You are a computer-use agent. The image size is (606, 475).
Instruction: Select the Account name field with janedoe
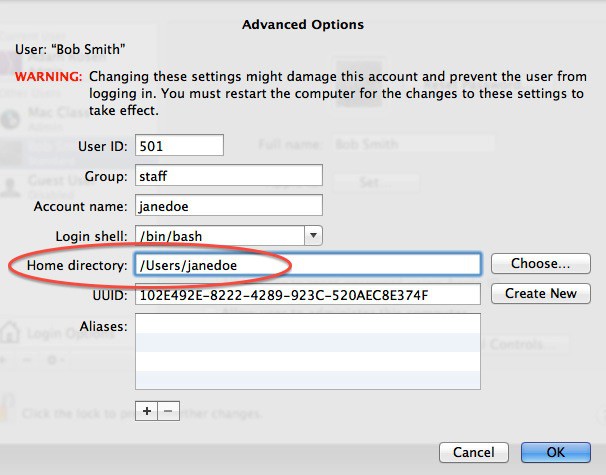(x=227, y=206)
